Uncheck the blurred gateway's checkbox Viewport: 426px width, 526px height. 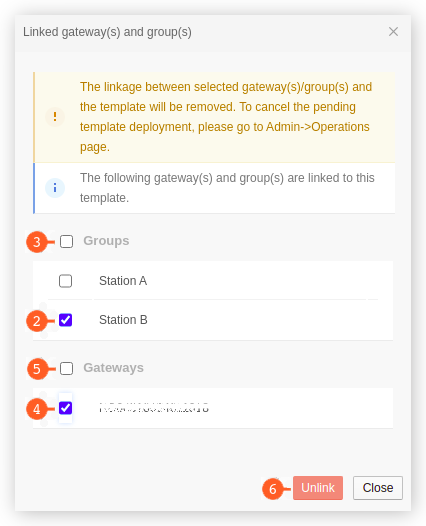pyautogui.click(x=65, y=408)
